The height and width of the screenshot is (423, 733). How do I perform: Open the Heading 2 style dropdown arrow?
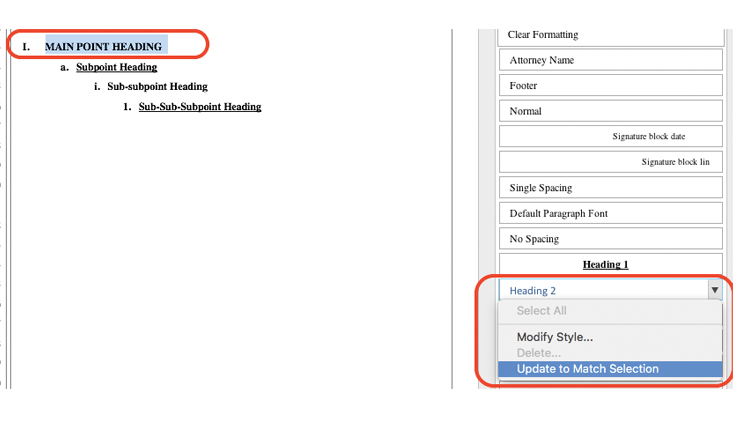coord(714,290)
